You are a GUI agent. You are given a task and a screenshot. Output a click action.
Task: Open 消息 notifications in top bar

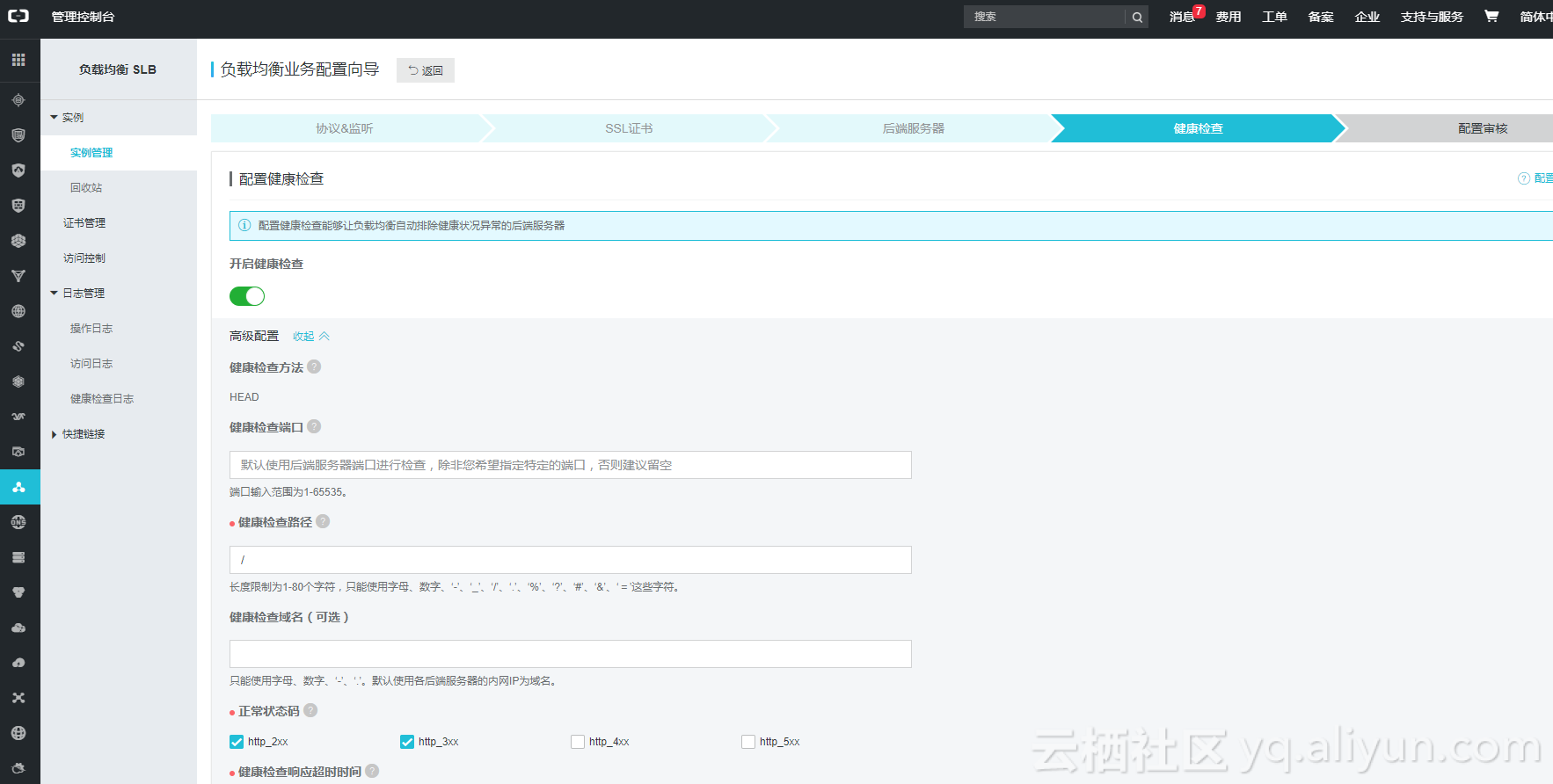click(1182, 17)
